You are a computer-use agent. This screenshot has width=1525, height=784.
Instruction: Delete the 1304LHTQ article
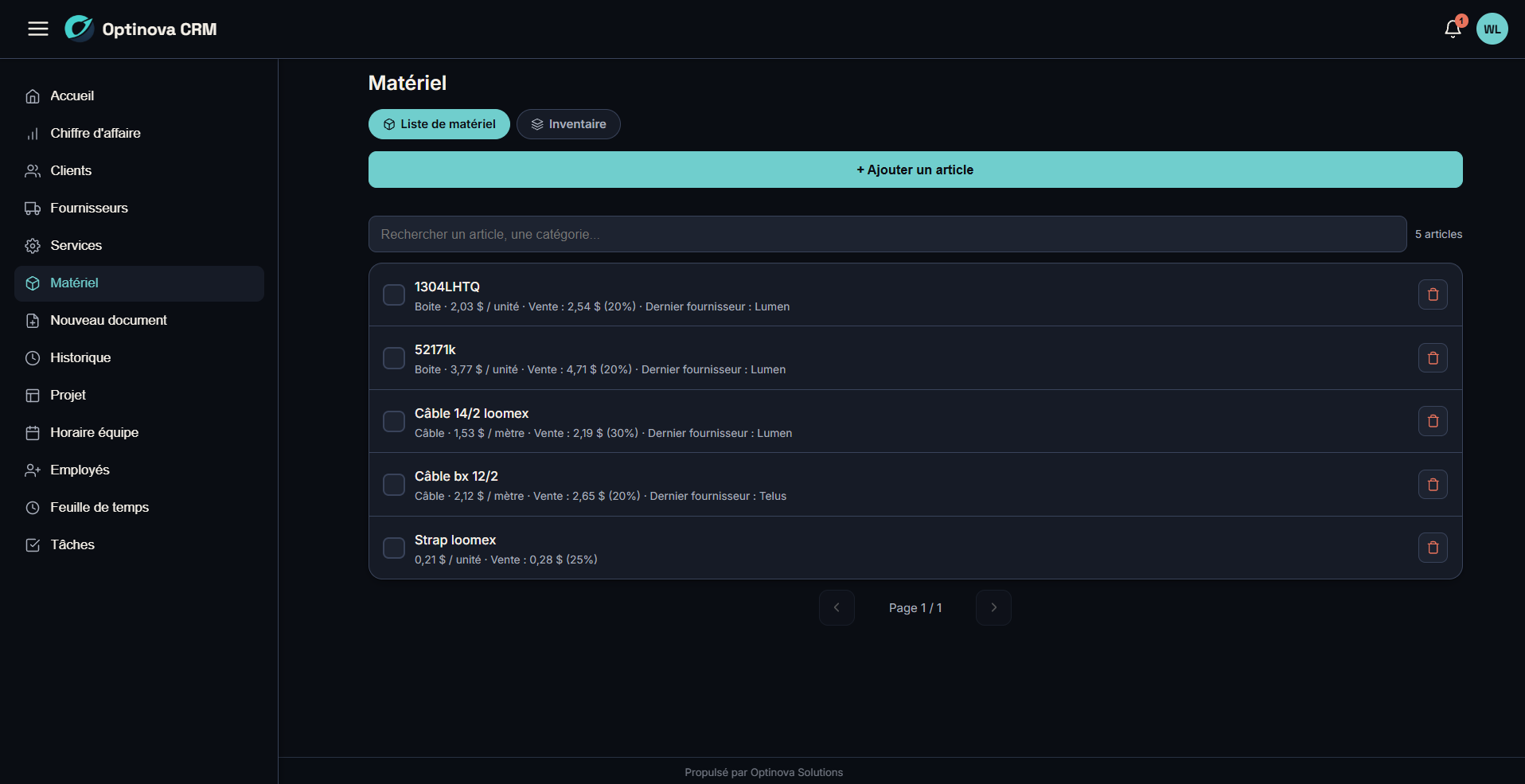tap(1433, 294)
